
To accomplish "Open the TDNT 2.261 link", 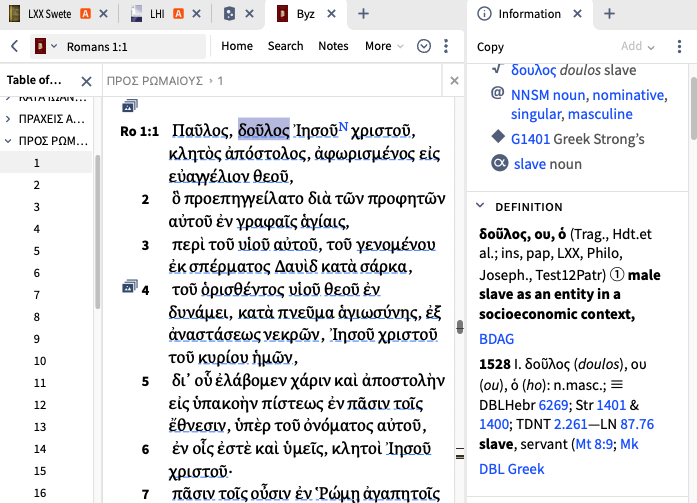I will point(571,424).
